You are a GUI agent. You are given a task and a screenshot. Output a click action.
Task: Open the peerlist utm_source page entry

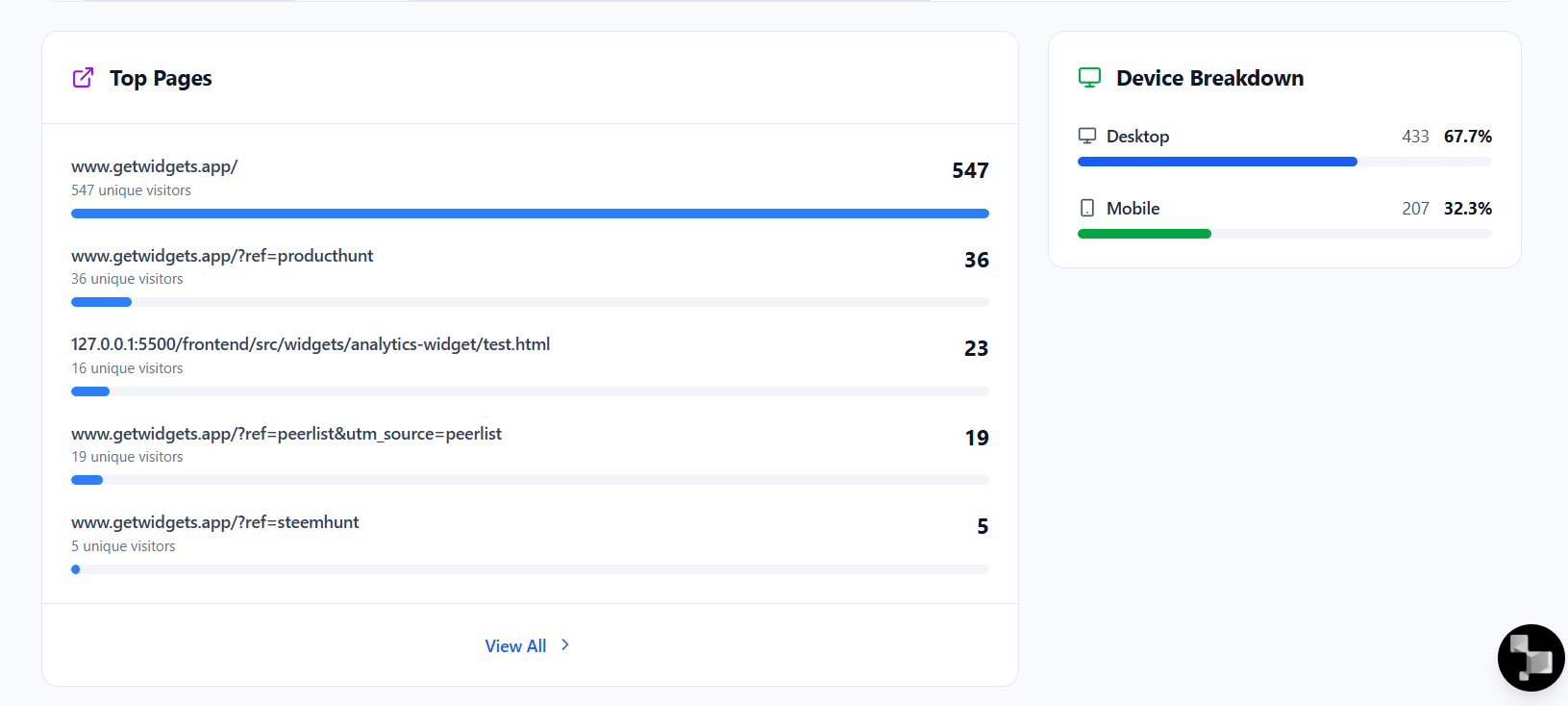coord(286,434)
